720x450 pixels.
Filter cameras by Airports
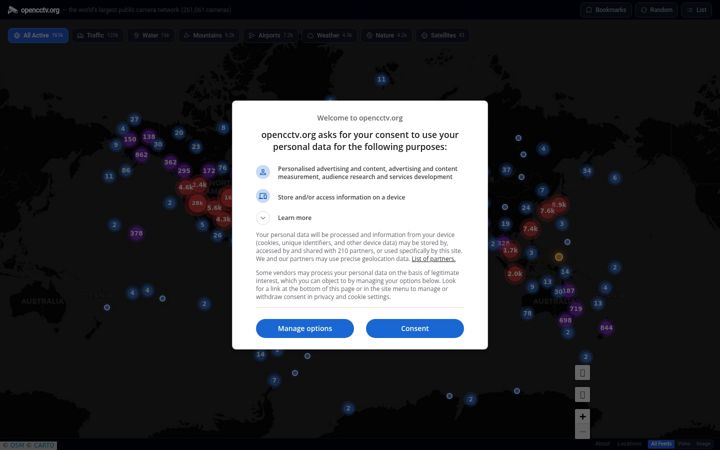[270, 35]
